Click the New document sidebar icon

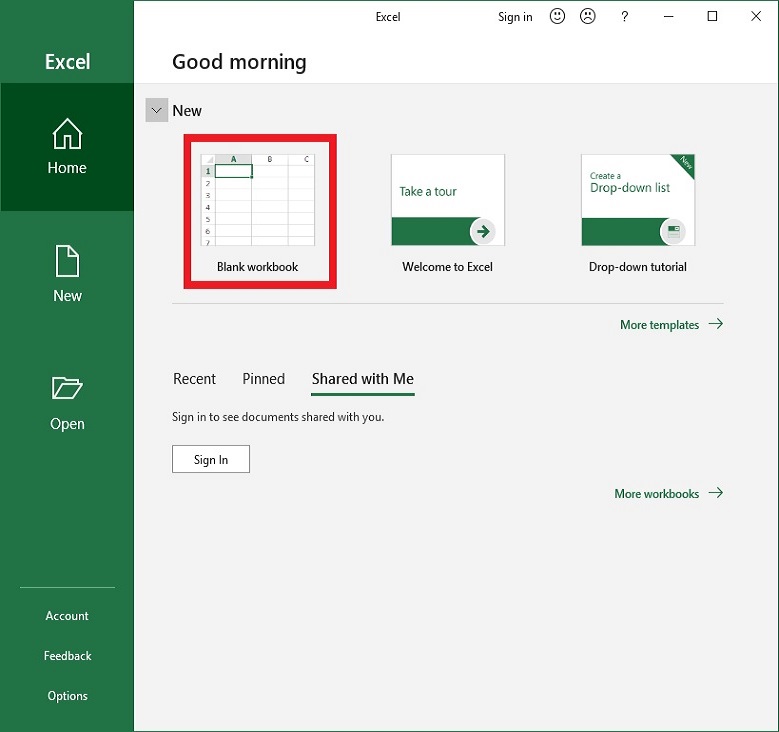pos(67,261)
